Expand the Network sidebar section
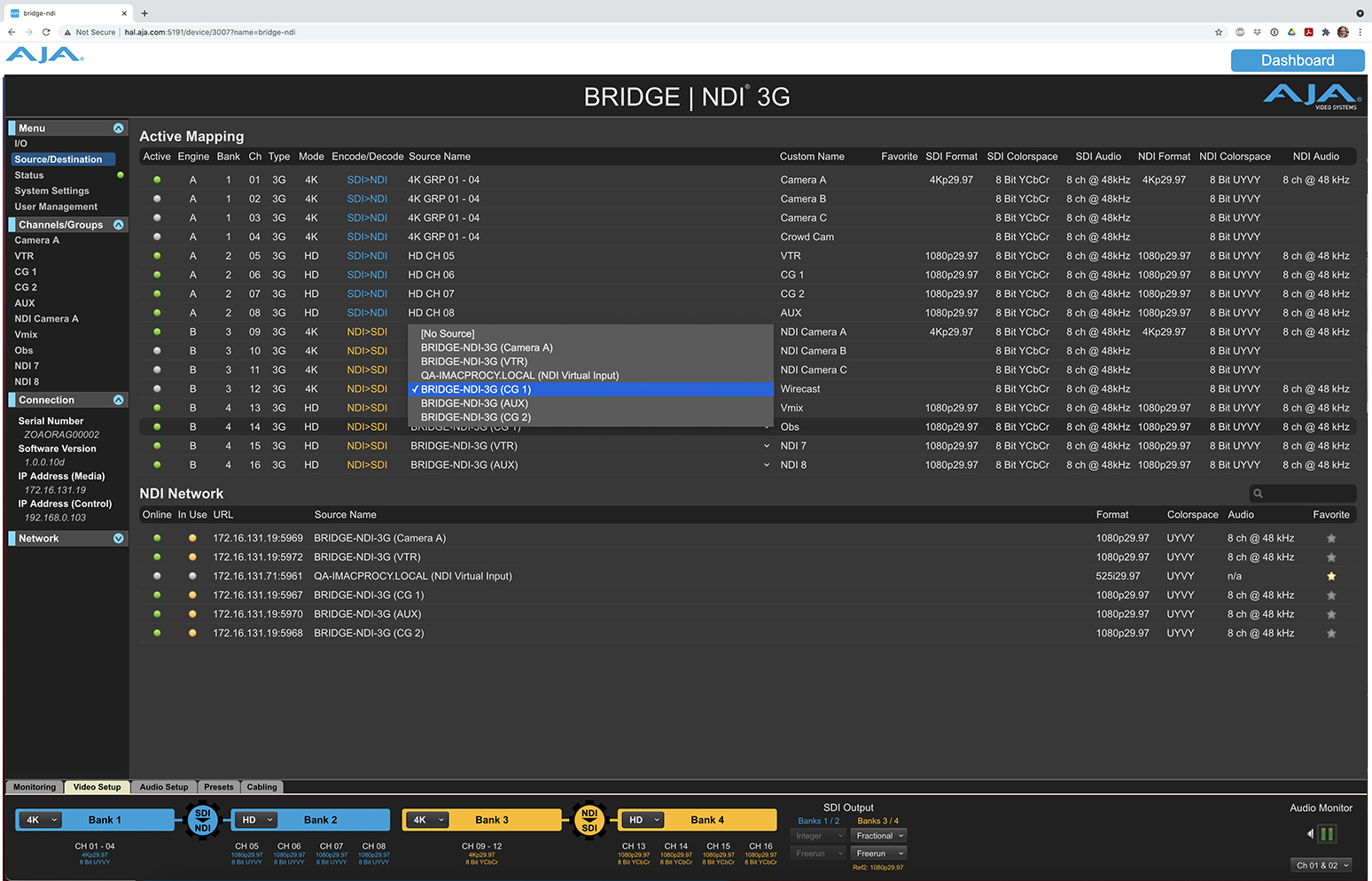1372x881 pixels. pyautogui.click(x=119, y=539)
